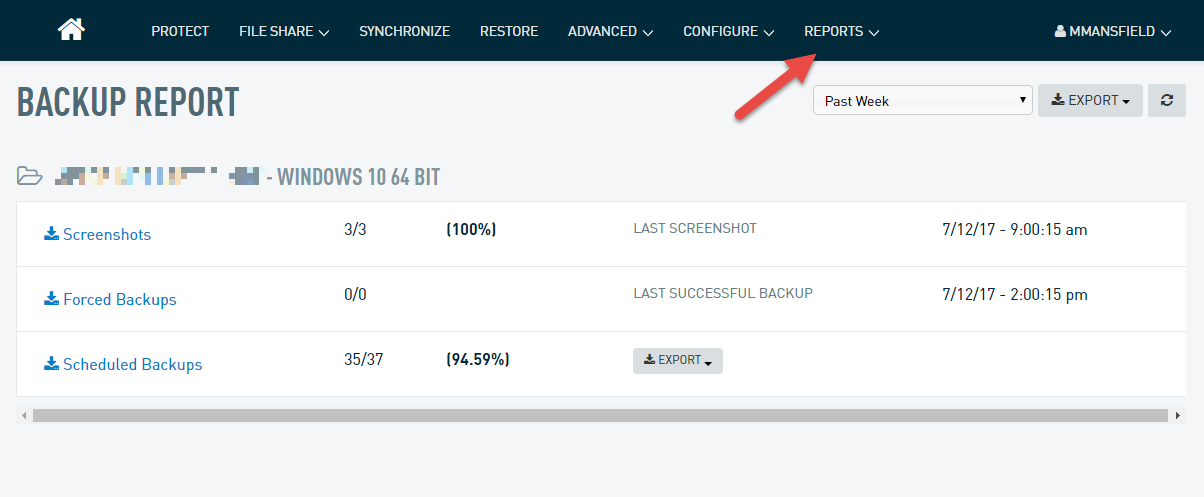Expand the CONFIGURE menu

(728, 31)
